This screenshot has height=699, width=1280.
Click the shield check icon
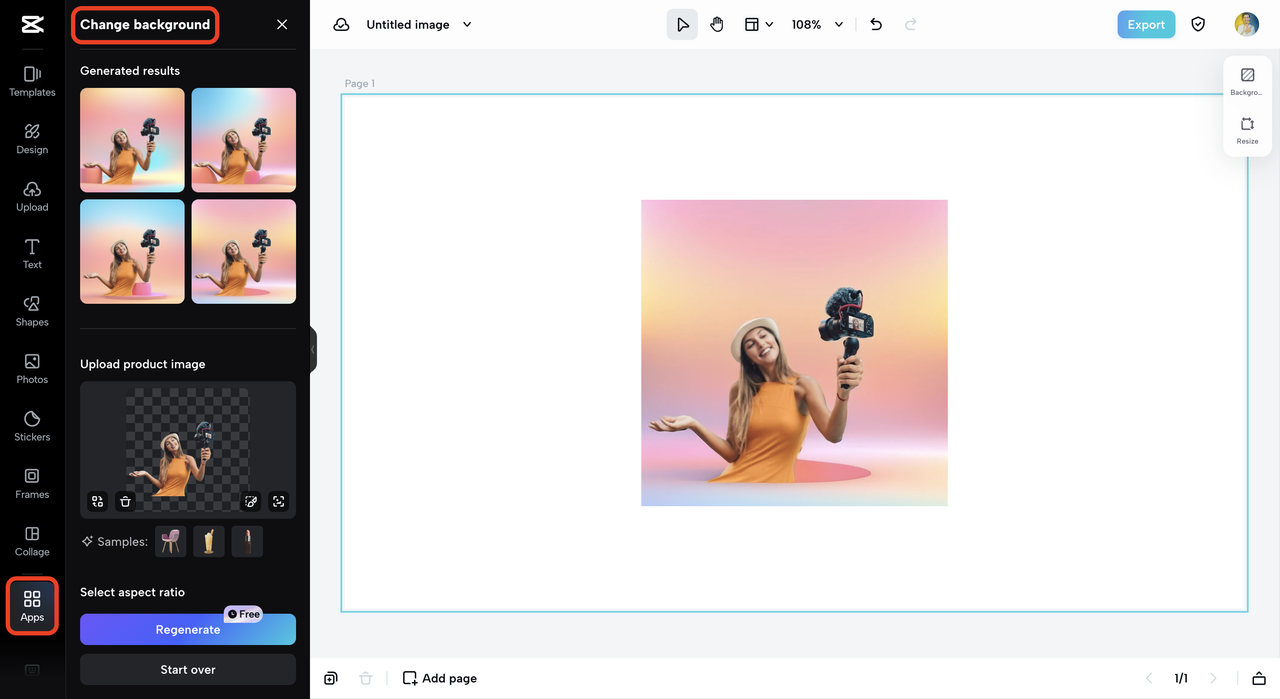tap(1198, 24)
